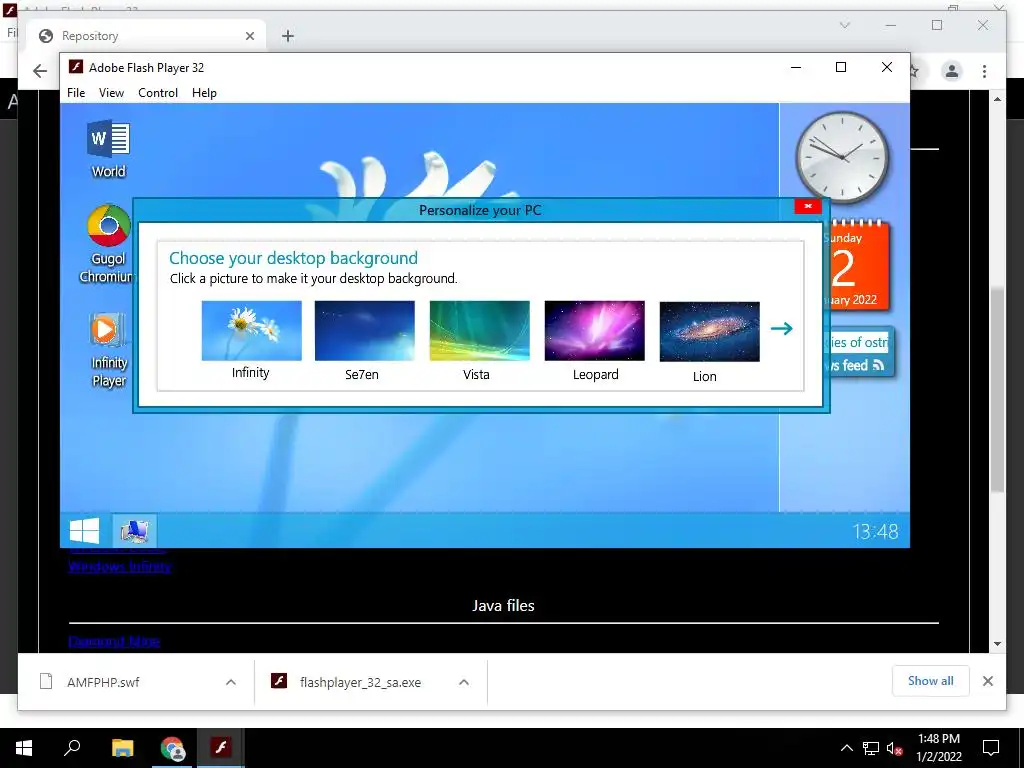Open the notification center icon

(991, 748)
